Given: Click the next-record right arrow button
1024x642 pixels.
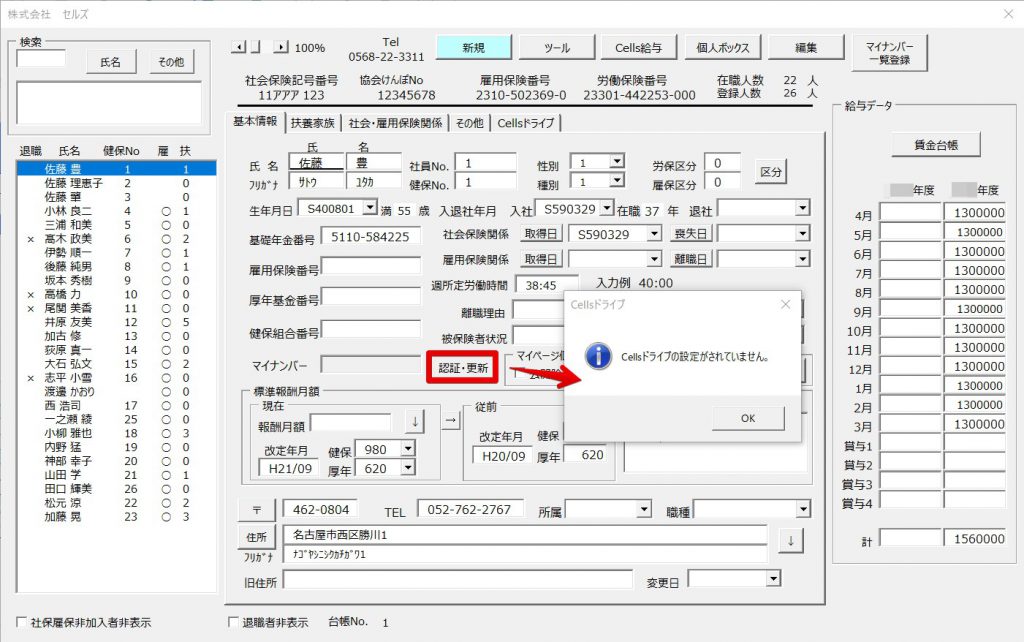Looking at the screenshot, I should [281, 47].
